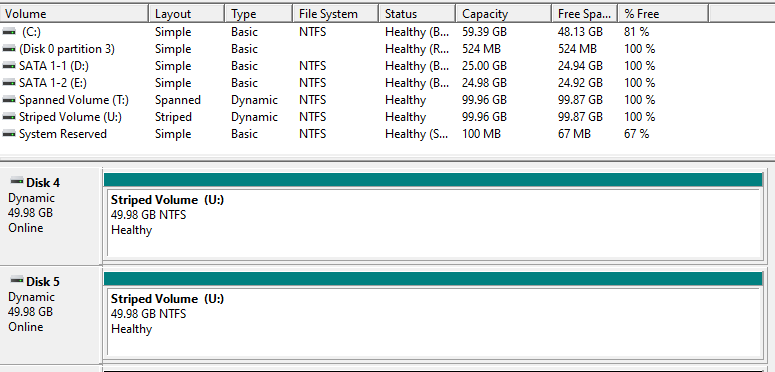Click the drive icon for Disk 0 partition 3
This screenshot has height=372, width=775.
pyautogui.click(x=9, y=48)
